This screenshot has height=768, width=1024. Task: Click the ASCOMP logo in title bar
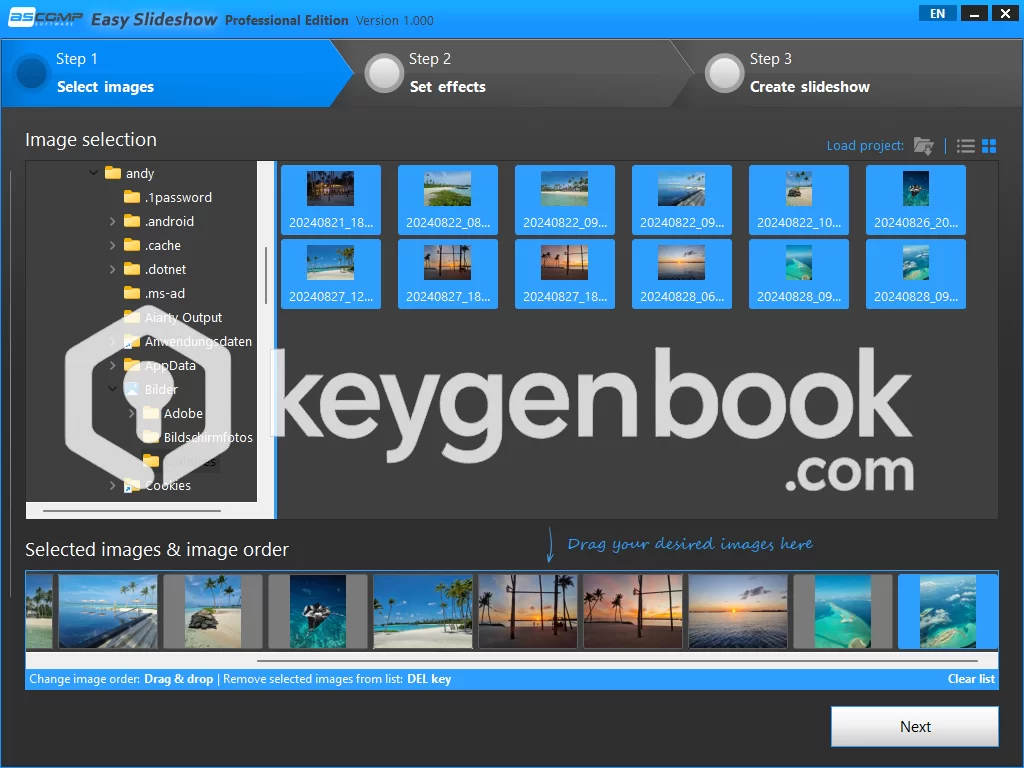click(43, 19)
